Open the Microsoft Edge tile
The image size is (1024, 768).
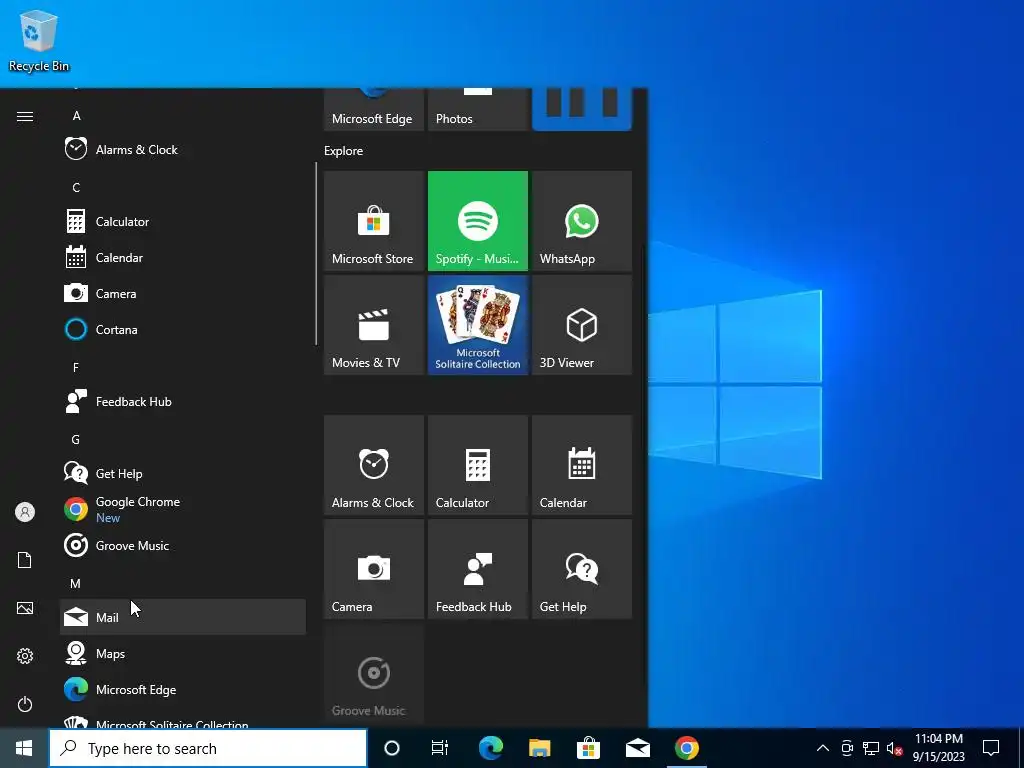[x=374, y=110]
